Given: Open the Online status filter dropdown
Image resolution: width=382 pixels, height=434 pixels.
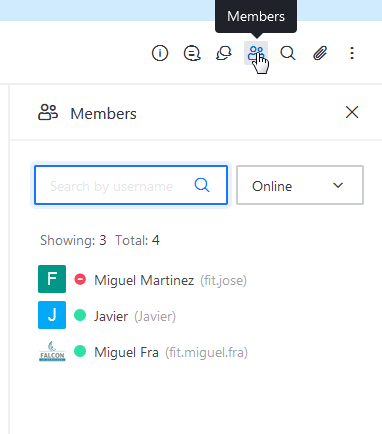Looking at the screenshot, I should [300, 185].
